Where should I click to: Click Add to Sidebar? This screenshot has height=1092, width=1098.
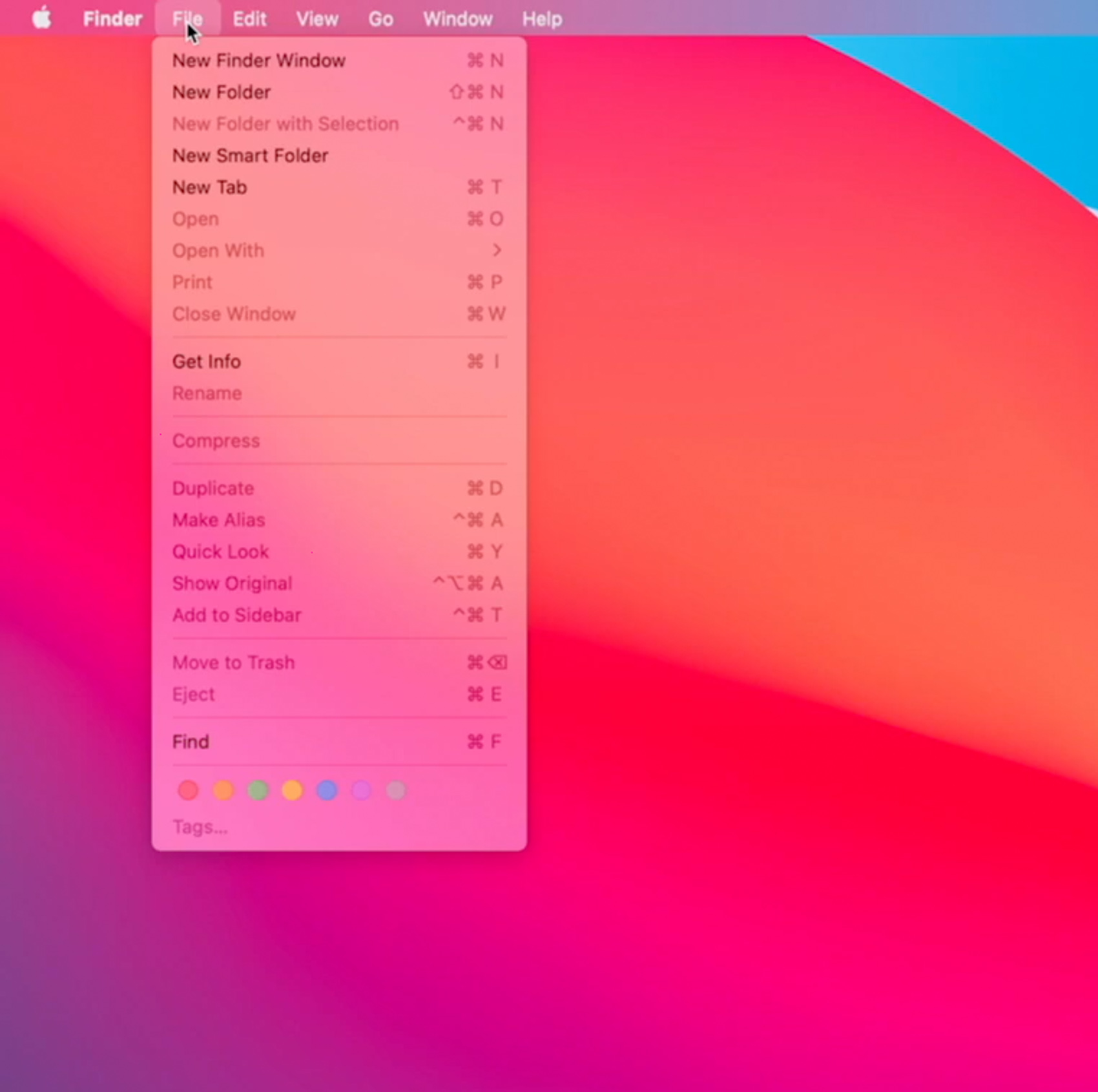[x=339, y=614]
